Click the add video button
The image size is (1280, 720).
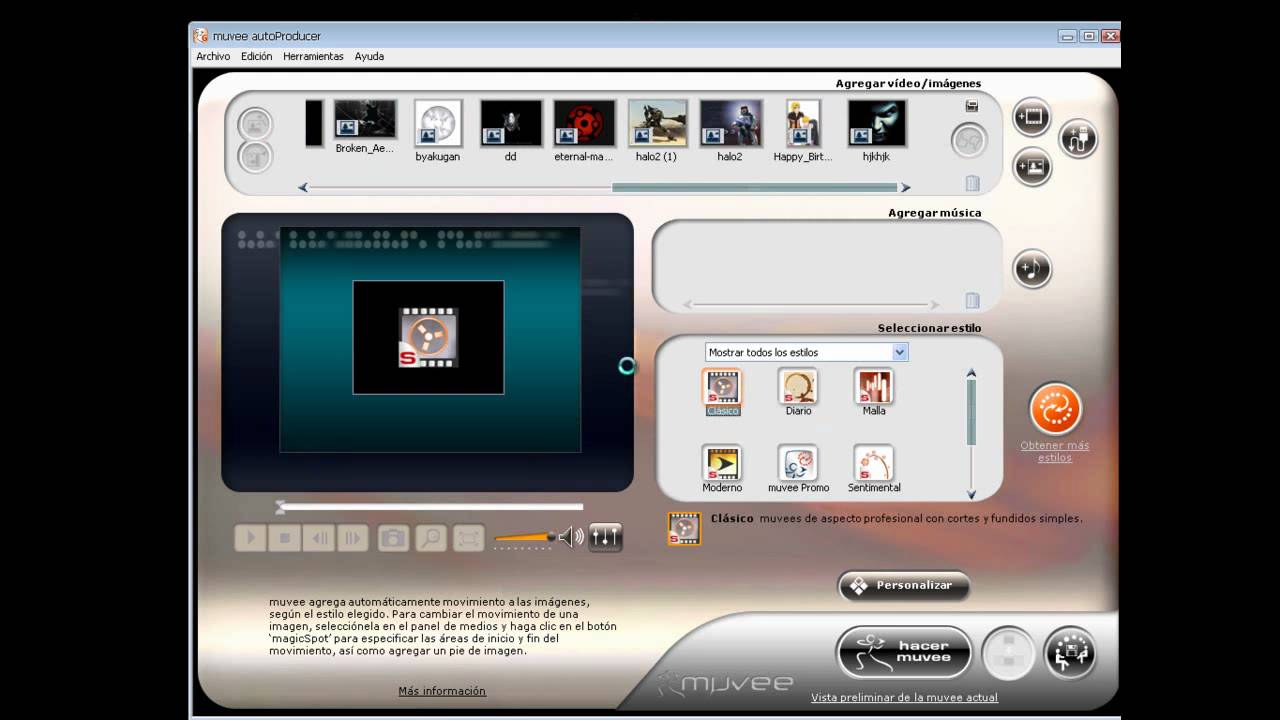coord(1032,117)
